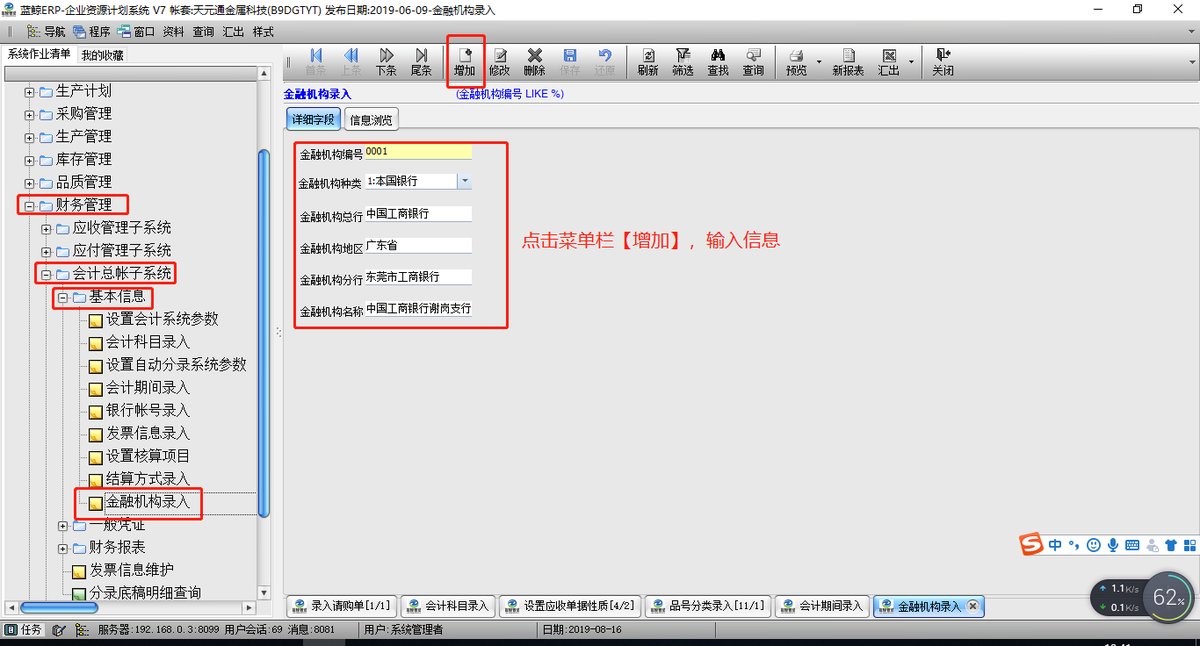Switch to 系统作业清单 tab
The image size is (1200, 646).
pyautogui.click(x=39, y=54)
